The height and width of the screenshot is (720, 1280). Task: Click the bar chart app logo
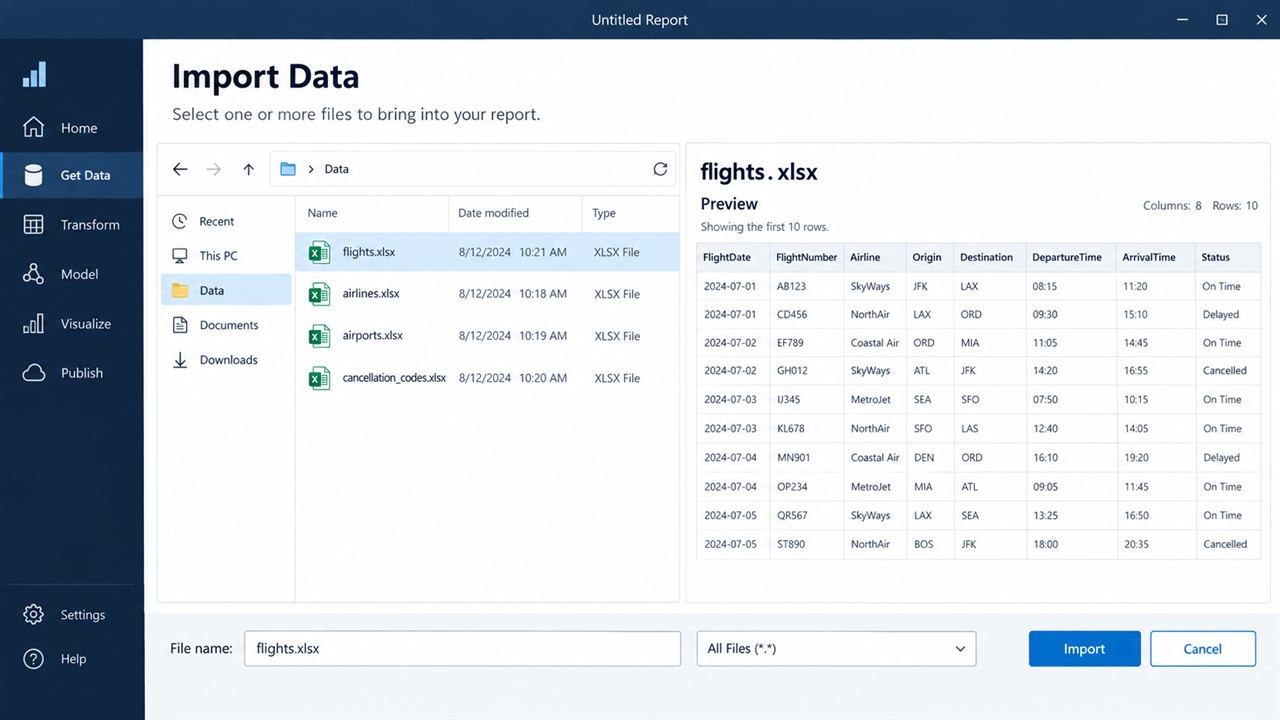pyautogui.click(x=34, y=74)
